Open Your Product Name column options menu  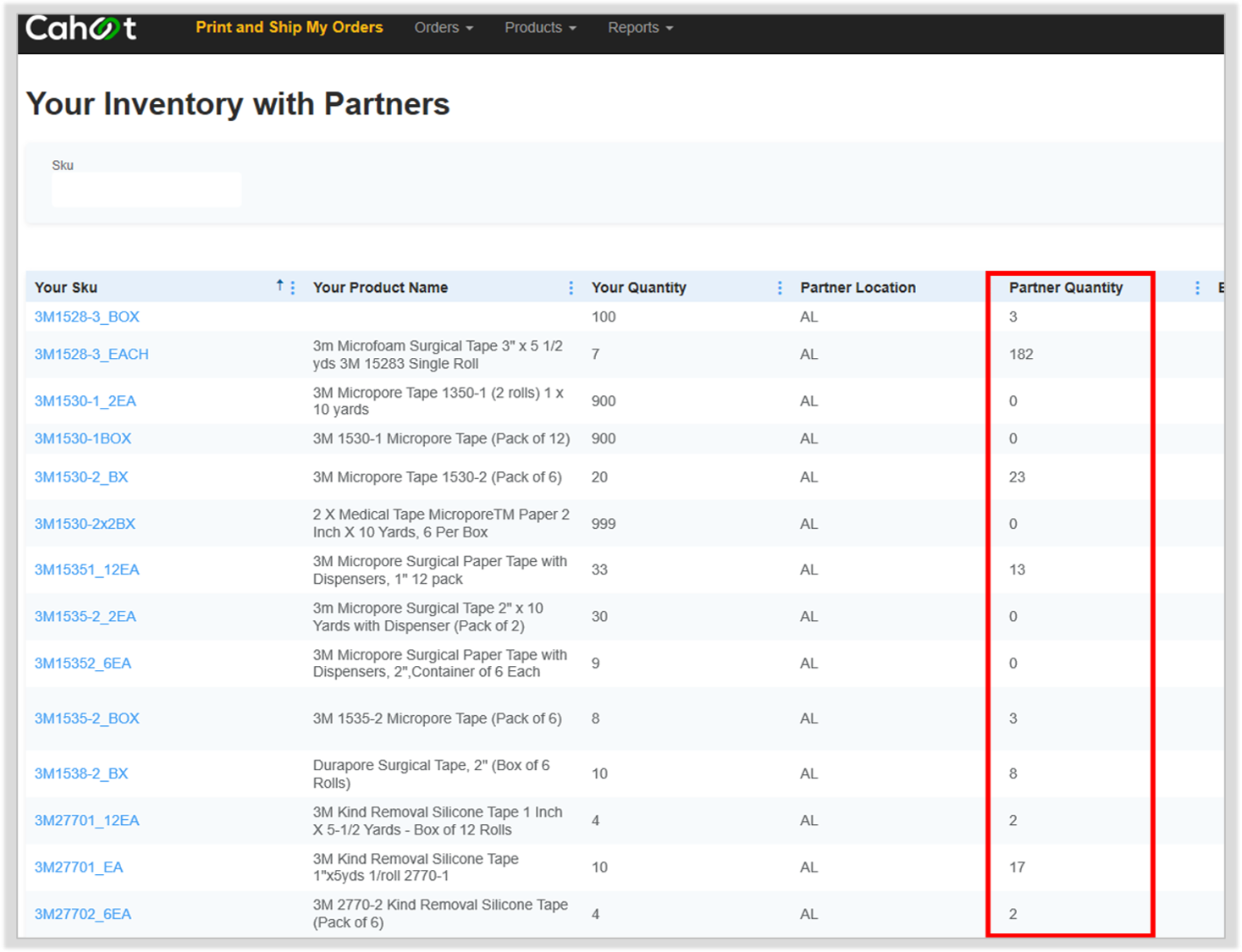tap(571, 288)
